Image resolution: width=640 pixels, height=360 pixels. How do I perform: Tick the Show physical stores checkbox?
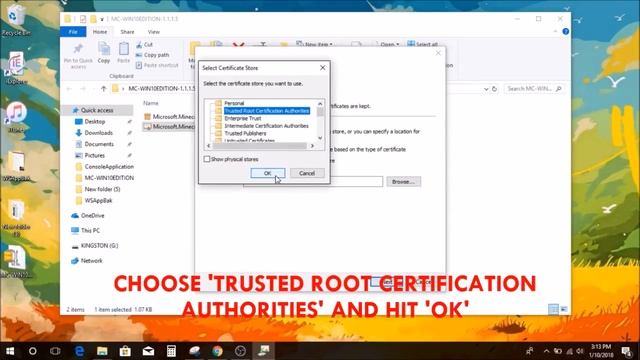tap(207, 159)
